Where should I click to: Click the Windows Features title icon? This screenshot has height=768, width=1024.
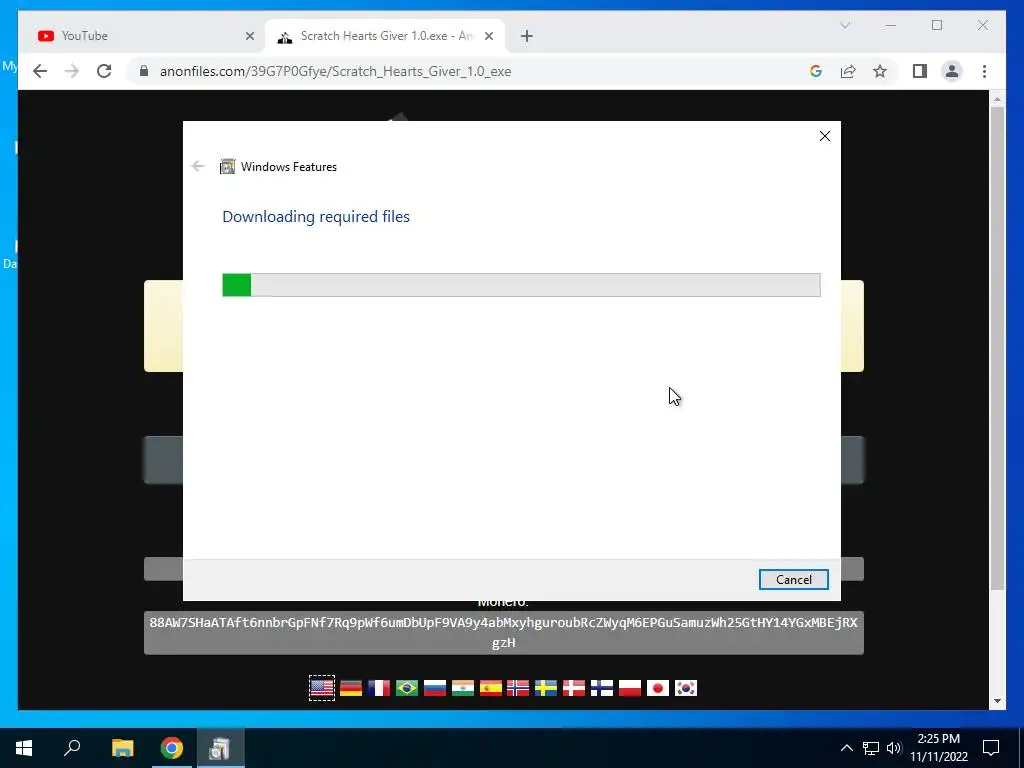click(227, 167)
